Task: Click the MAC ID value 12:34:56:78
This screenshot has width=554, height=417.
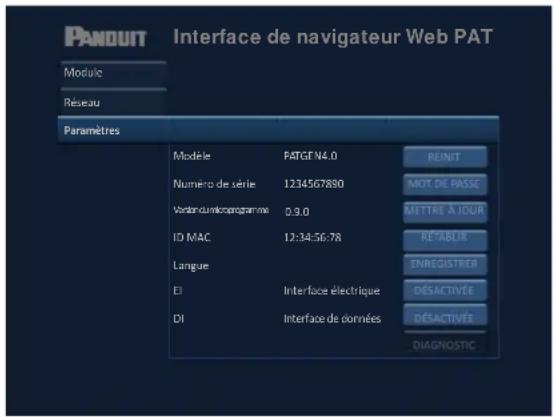Action: 313,237
